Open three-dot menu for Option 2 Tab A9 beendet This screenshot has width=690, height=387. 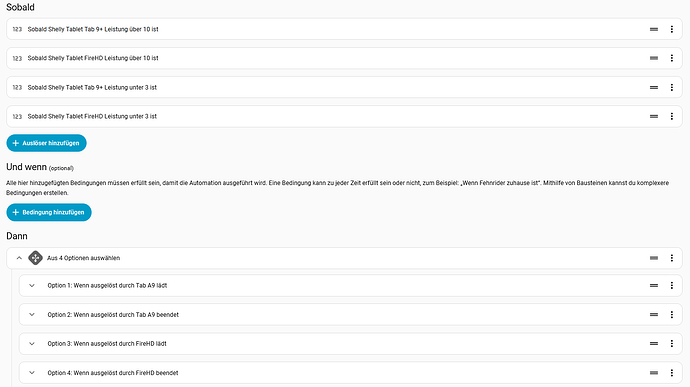pyautogui.click(x=672, y=314)
